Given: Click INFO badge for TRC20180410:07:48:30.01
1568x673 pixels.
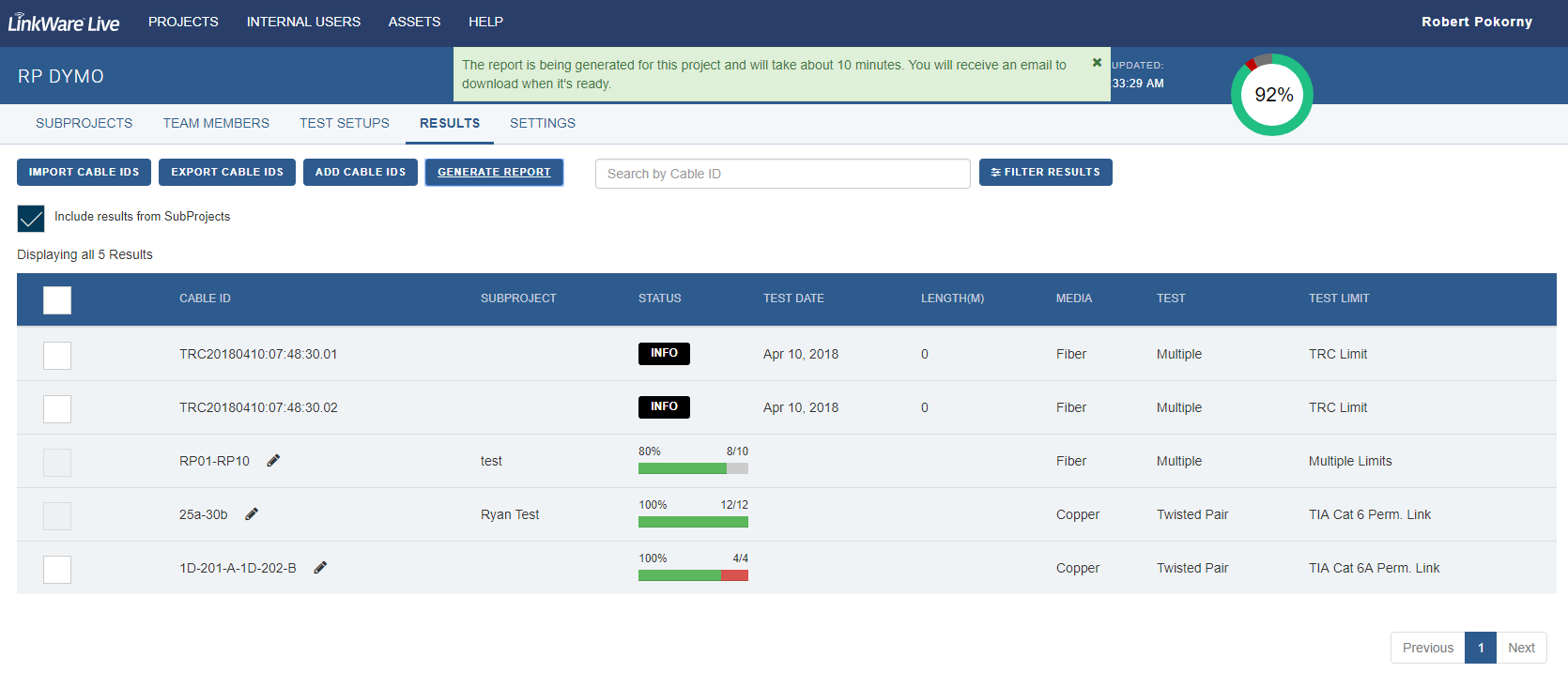Looking at the screenshot, I should [x=664, y=354].
